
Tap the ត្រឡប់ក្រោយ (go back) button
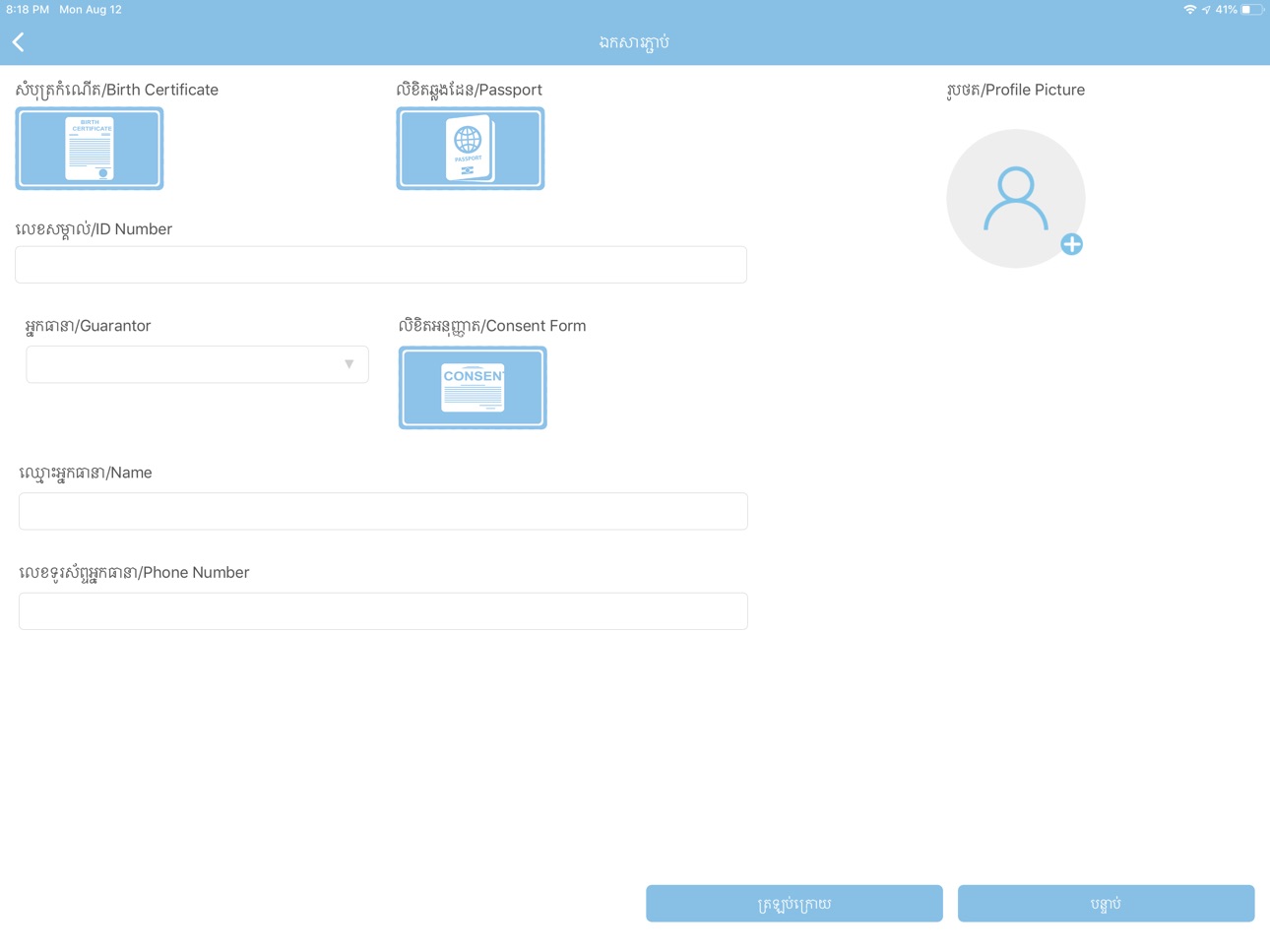(794, 904)
